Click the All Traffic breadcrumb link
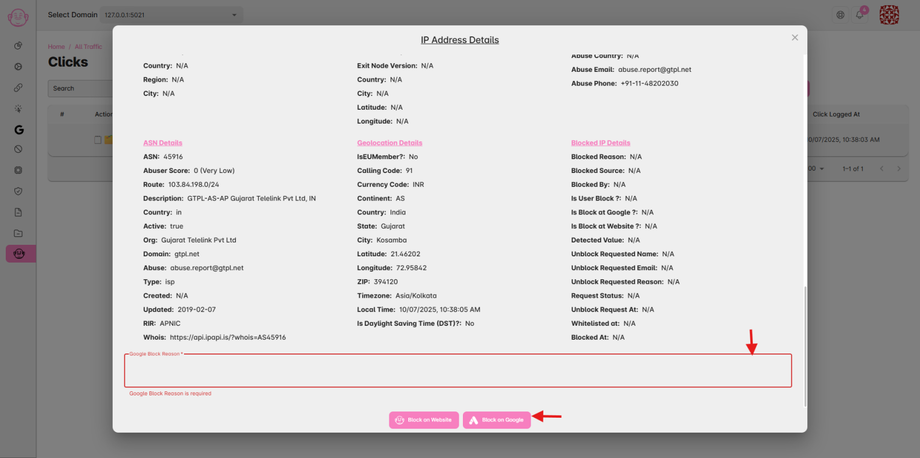Viewport: 920px width, 458px height. click(x=88, y=47)
